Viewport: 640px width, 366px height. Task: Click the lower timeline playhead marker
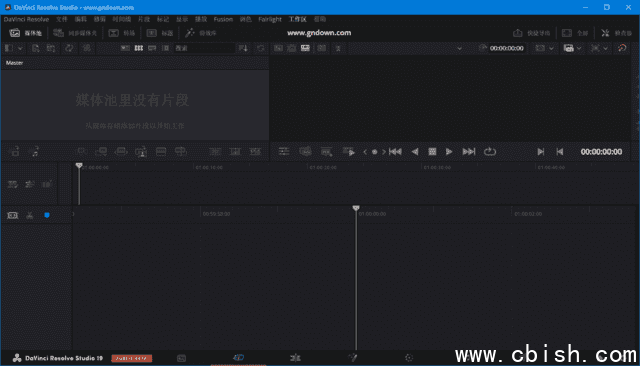(356, 209)
